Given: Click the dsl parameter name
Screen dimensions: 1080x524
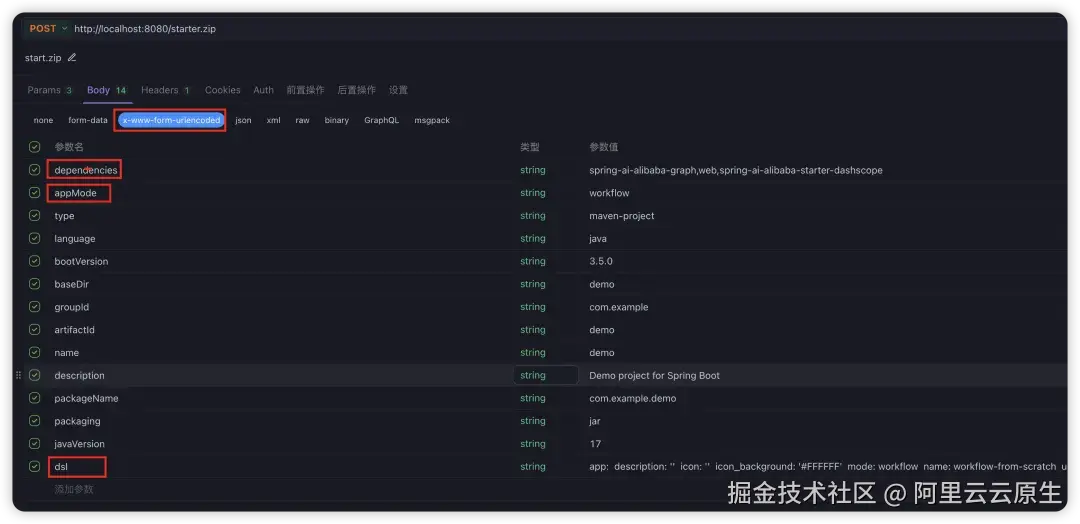Looking at the screenshot, I should 61,466.
